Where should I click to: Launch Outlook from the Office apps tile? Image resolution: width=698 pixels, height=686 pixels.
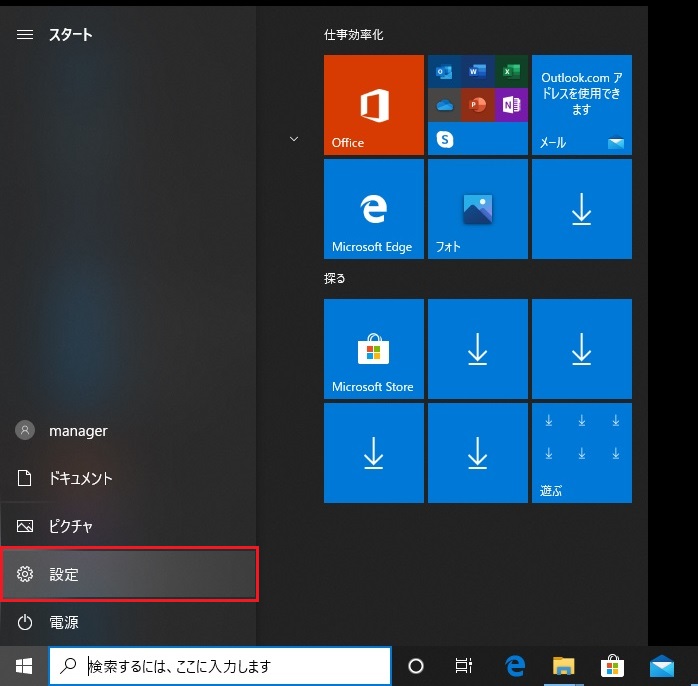coord(444,71)
